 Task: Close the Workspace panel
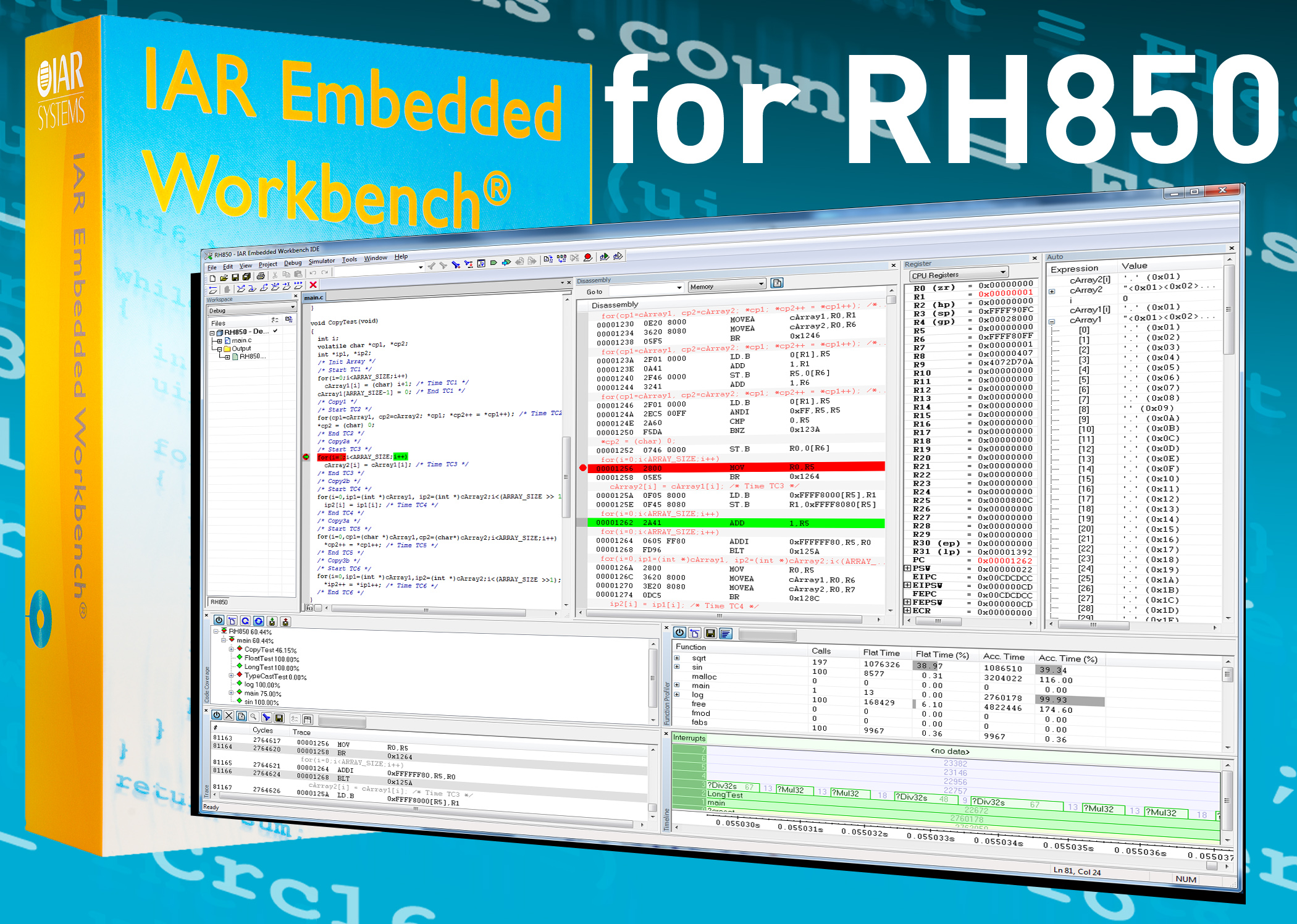[x=295, y=296]
